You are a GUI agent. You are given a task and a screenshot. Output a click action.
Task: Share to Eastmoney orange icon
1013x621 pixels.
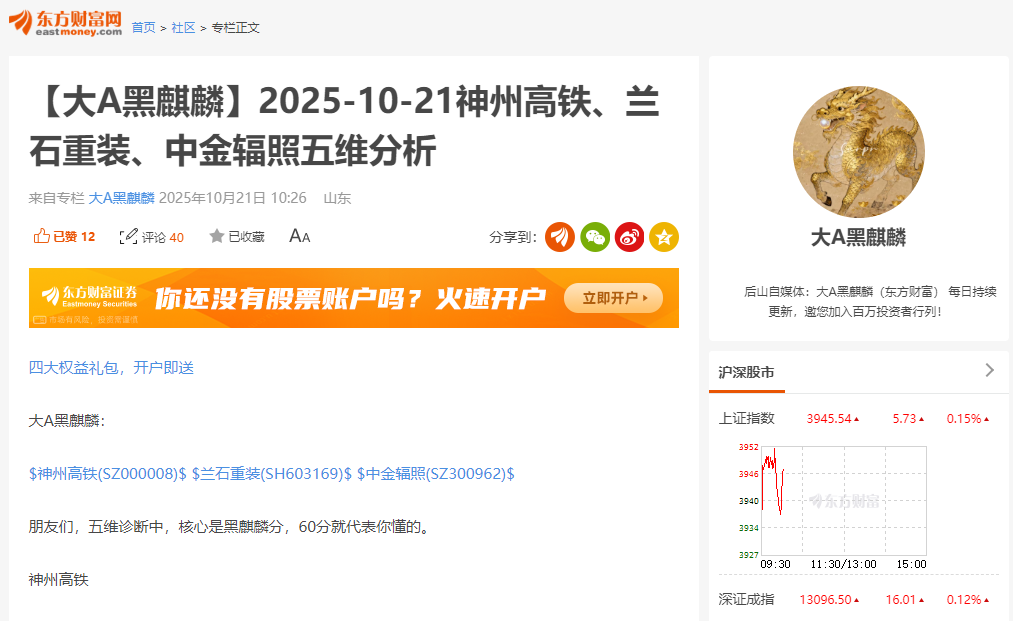559,237
